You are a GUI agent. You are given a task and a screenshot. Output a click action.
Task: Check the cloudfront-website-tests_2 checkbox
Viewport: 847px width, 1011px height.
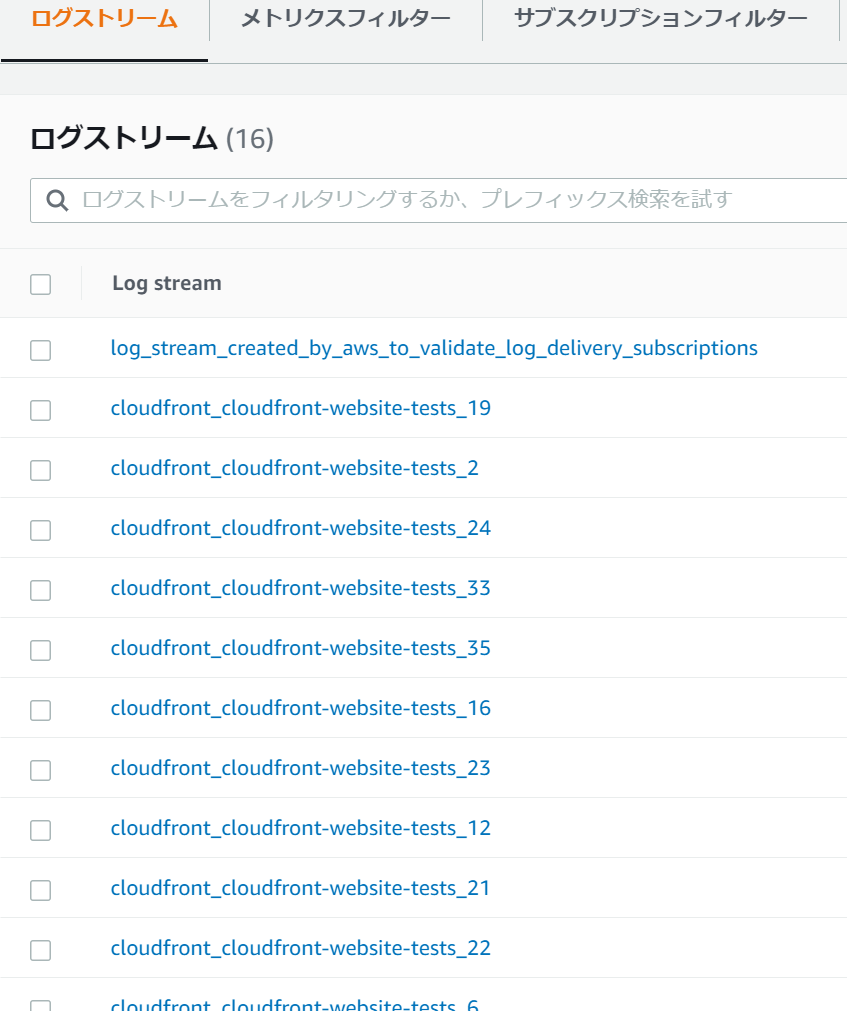tap(40, 469)
